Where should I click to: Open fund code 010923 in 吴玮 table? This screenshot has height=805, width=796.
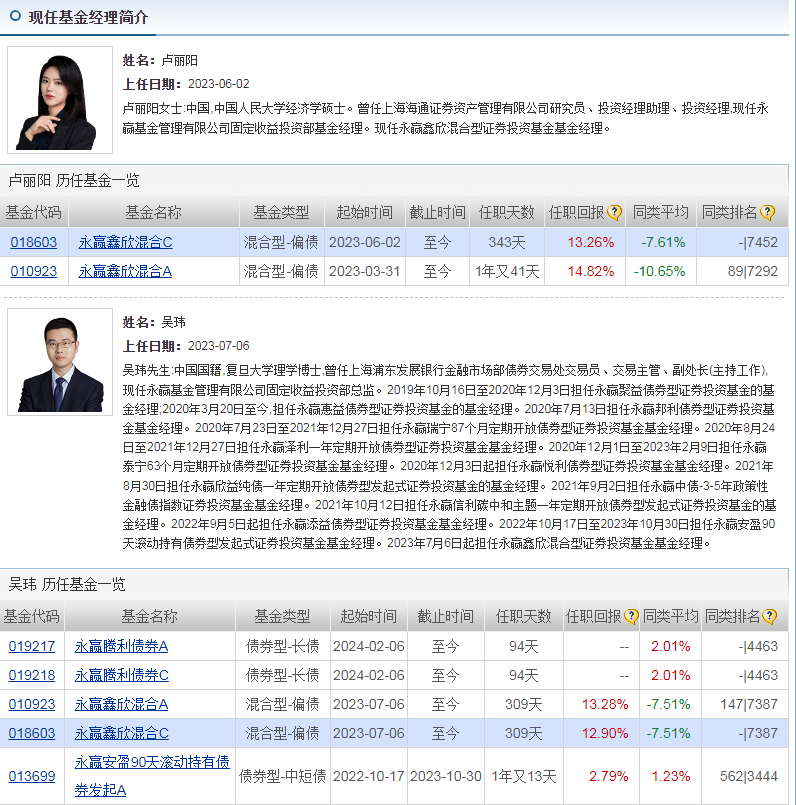(32, 704)
